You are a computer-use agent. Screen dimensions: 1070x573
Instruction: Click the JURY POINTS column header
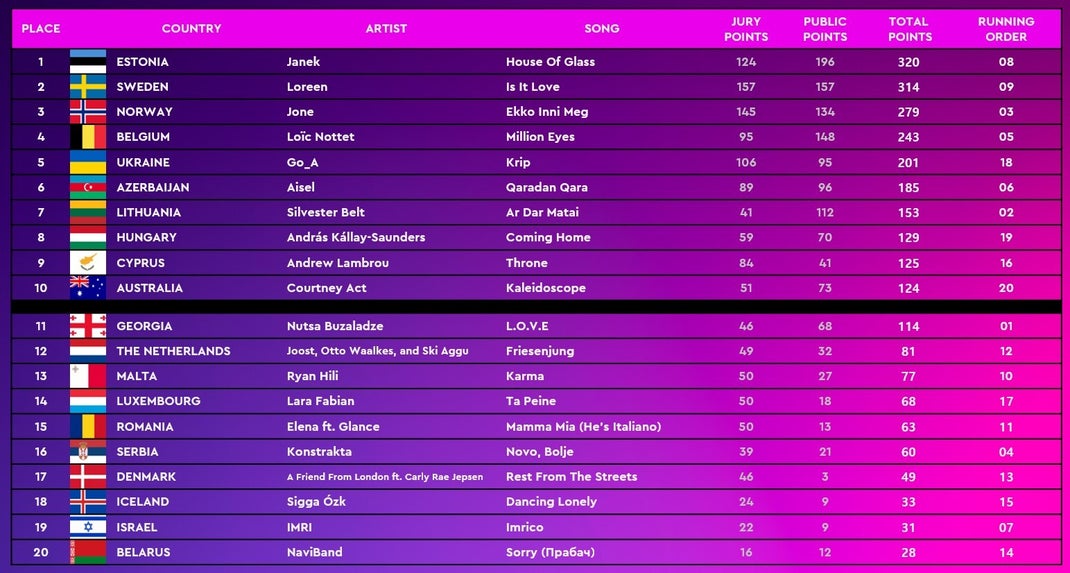point(746,29)
